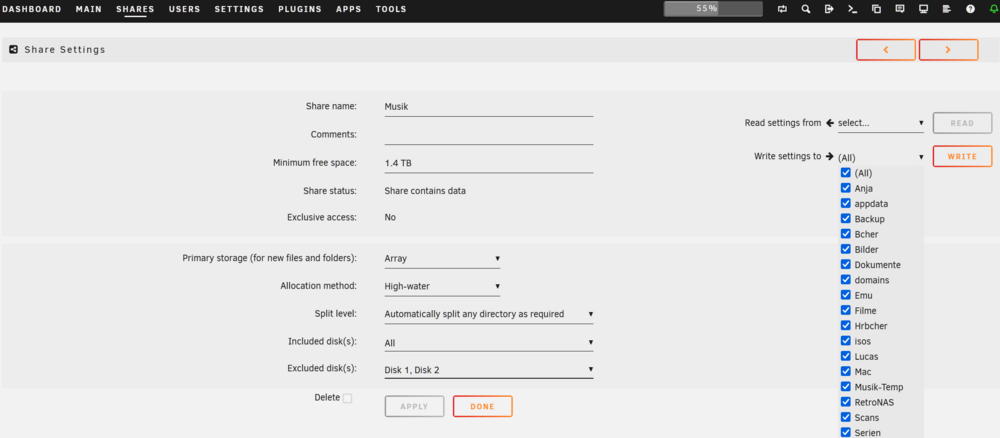Open the APPS tab
The width and height of the screenshot is (1000, 438).
pyautogui.click(x=349, y=9)
